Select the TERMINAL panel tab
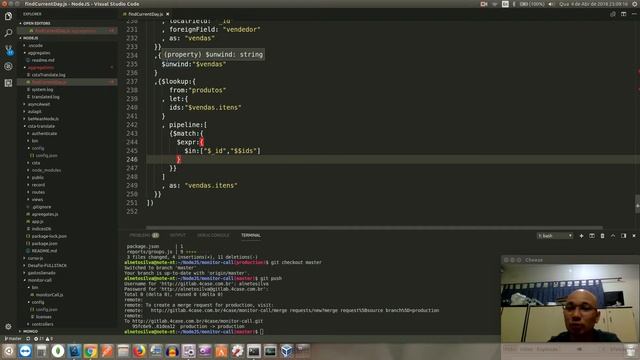The height and width of the screenshot is (360, 640). pos(251,236)
